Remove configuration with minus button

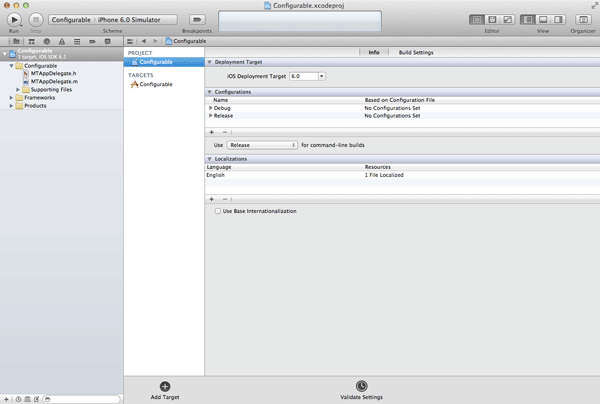click(x=225, y=132)
